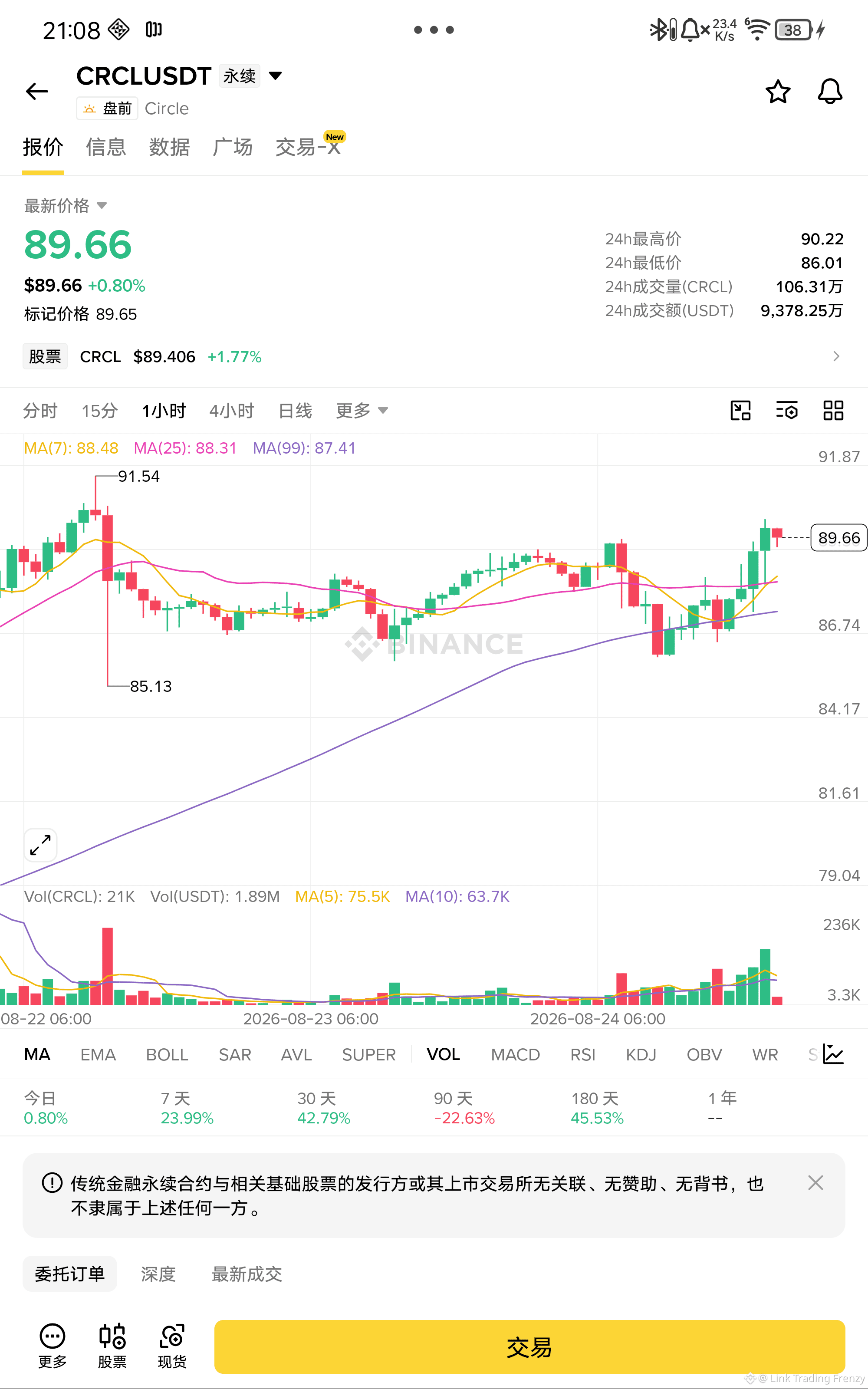This screenshot has height=1389, width=868.
Task: Tap the Wi-Fi status bar icon
Action: 758,29
